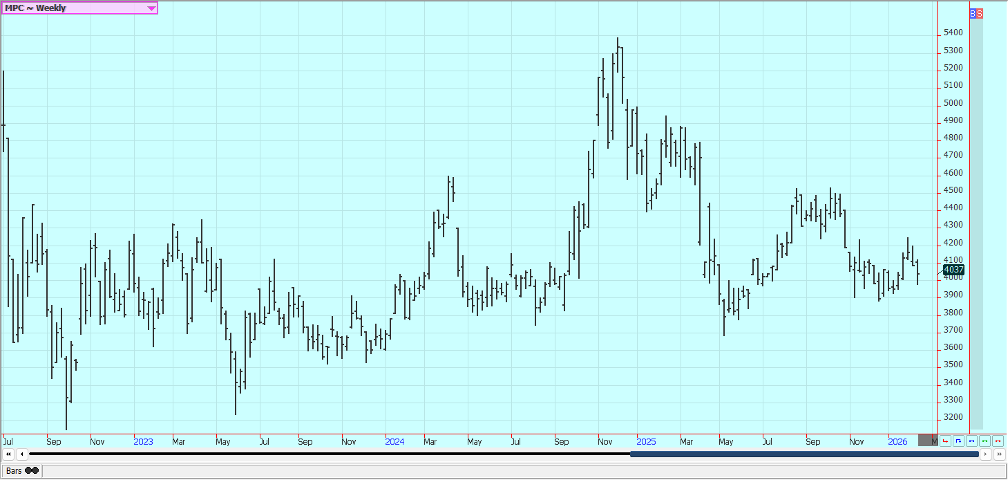Click the MPC ~ Weekly chart title
The width and height of the screenshot is (1008, 480).
40,8
